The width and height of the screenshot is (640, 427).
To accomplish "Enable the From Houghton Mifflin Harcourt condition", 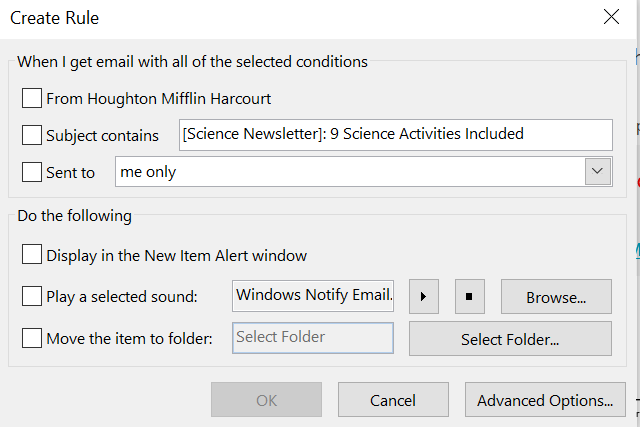I will pyautogui.click(x=32, y=98).
